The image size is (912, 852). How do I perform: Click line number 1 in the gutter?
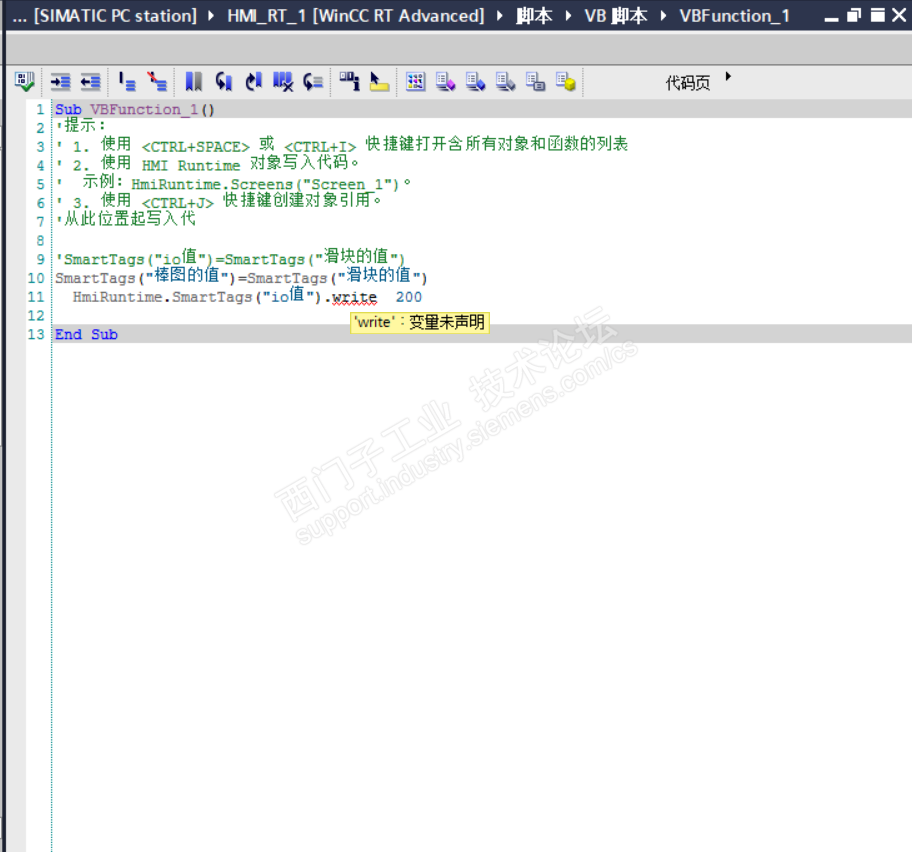[x=40, y=109]
